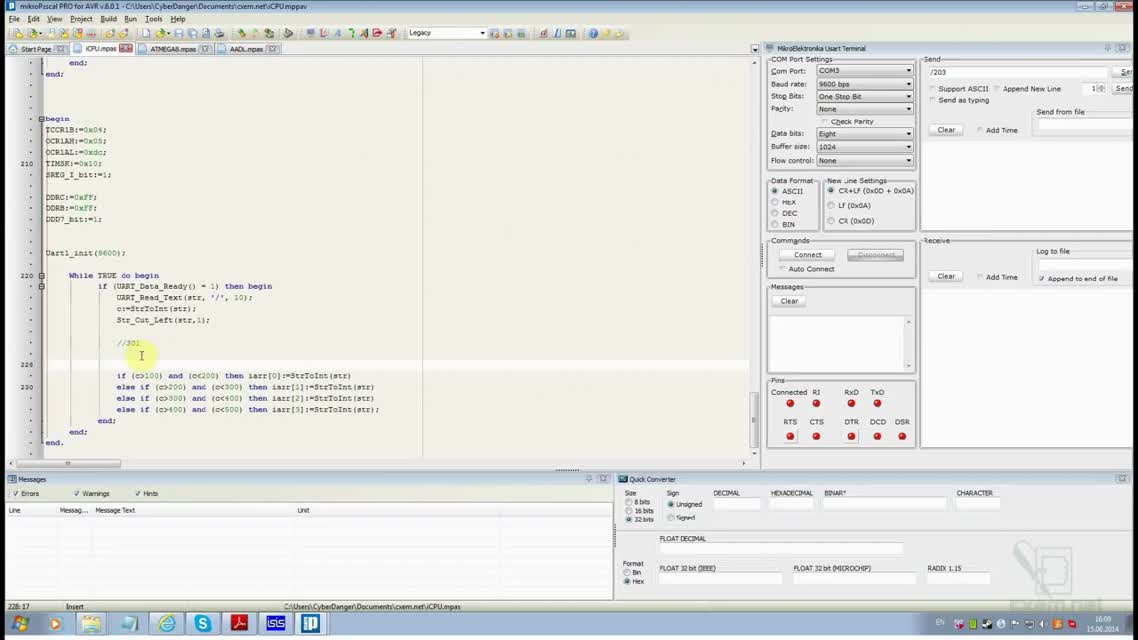Click the Save floppy icon in toolbar

pos(179,33)
